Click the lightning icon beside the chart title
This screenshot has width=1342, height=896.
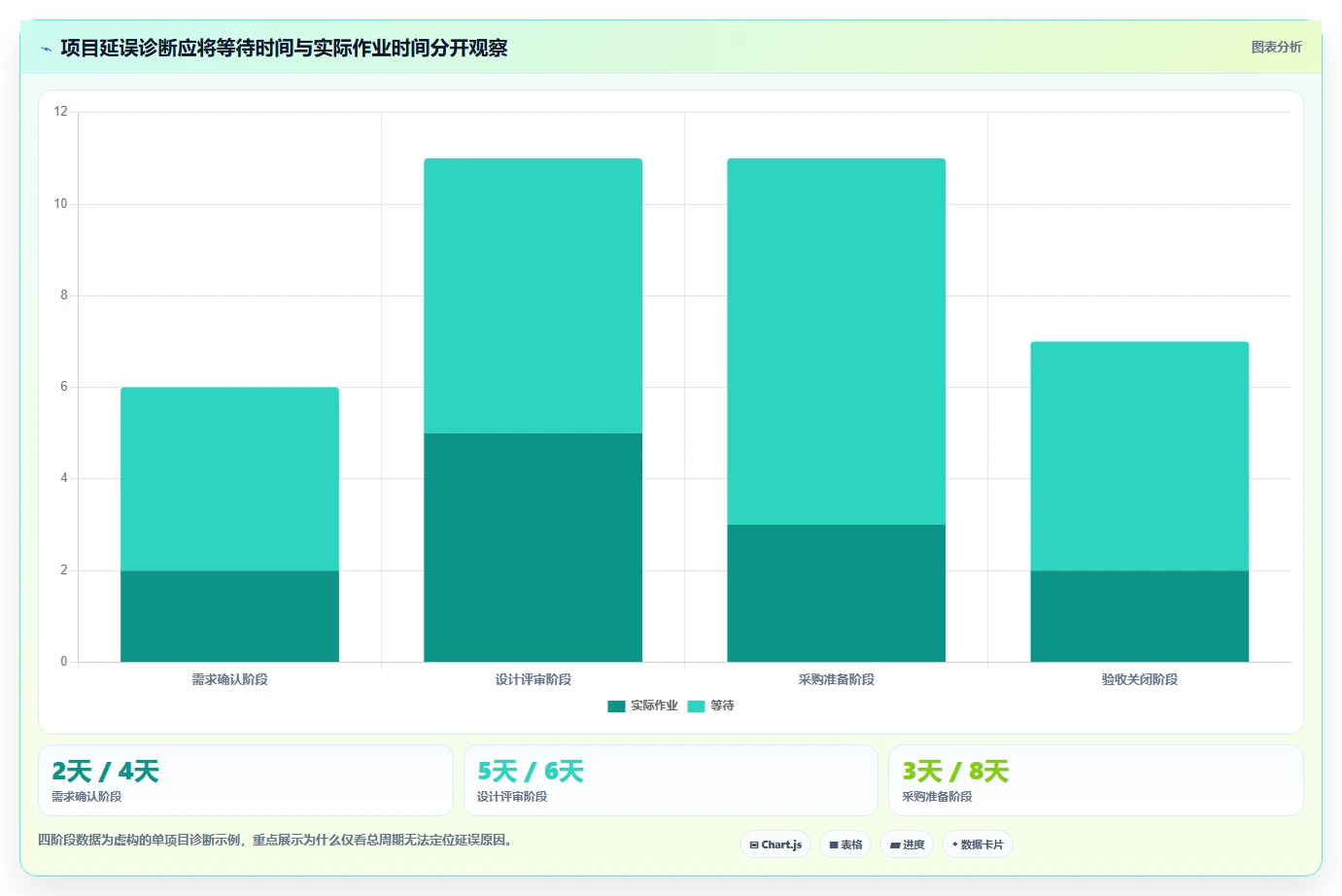pyautogui.click(x=46, y=49)
